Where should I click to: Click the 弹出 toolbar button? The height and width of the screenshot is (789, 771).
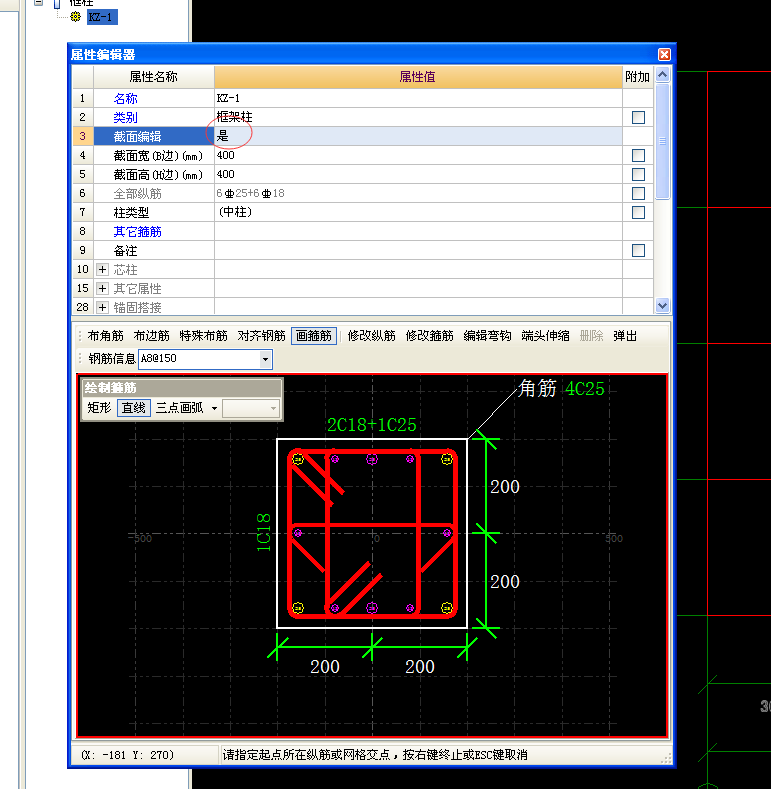pyautogui.click(x=625, y=336)
